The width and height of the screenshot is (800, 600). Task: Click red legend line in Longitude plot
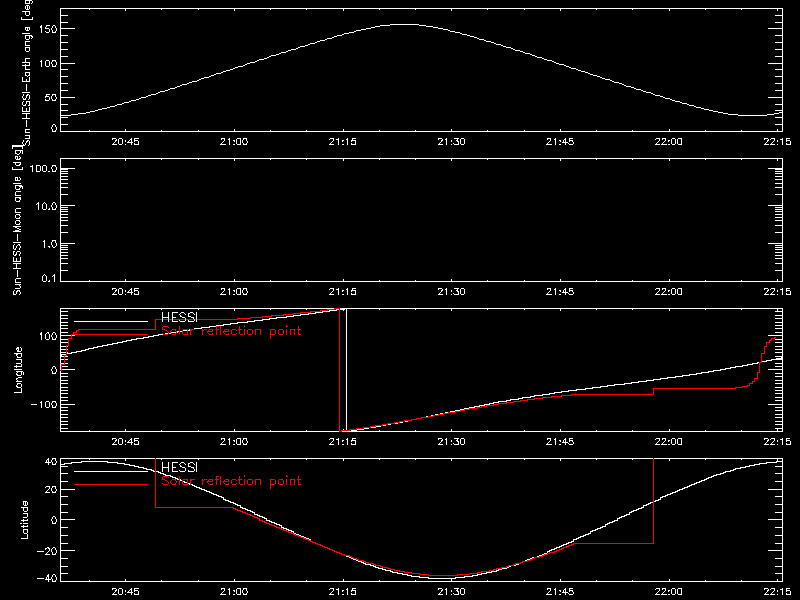click(111, 335)
